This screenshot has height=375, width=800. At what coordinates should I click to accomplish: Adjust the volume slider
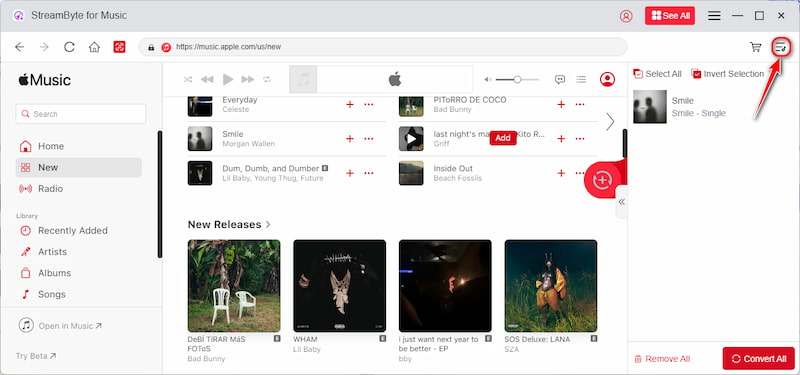click(x=517, y=79)
